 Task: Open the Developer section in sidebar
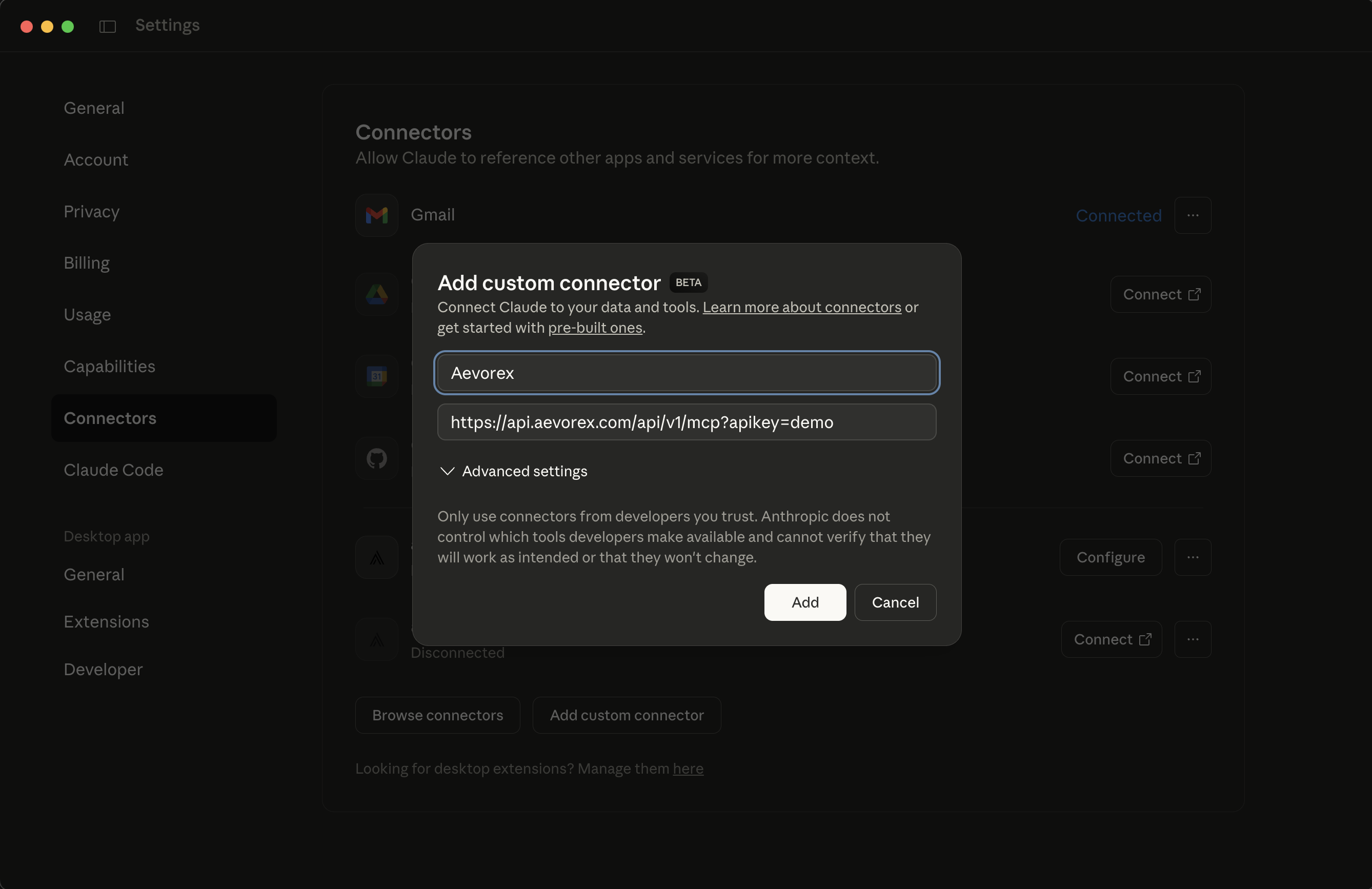[x=103, y=670]
